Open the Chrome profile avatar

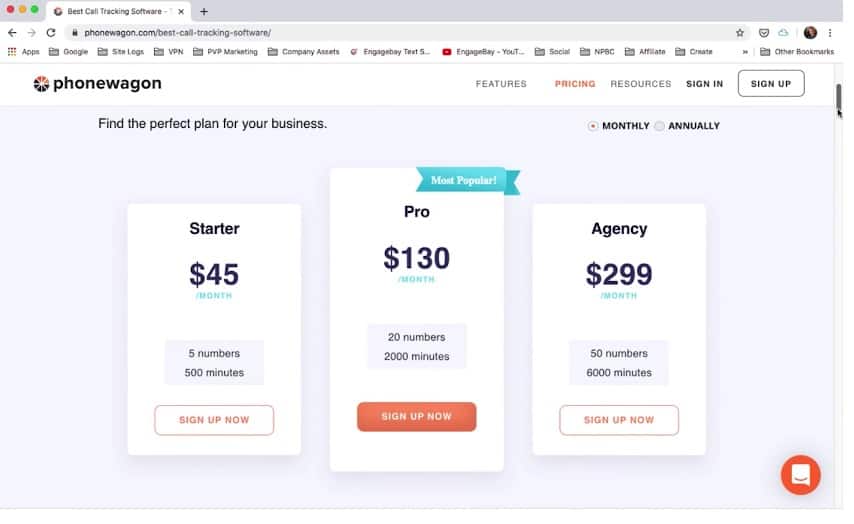[x=810, y=32]
